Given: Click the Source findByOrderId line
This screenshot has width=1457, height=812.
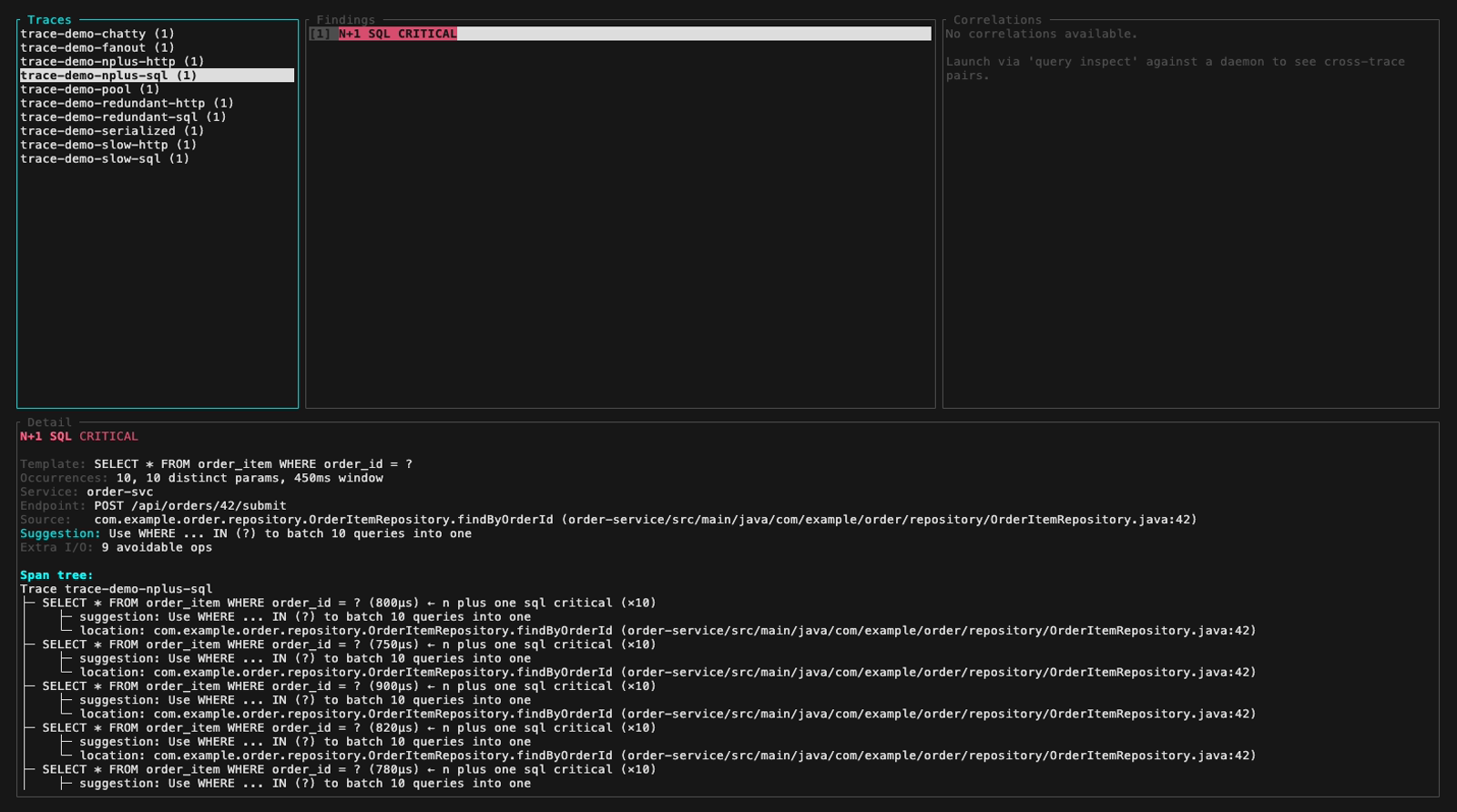Looking at the screenshot, I should [x=608, y=520].
